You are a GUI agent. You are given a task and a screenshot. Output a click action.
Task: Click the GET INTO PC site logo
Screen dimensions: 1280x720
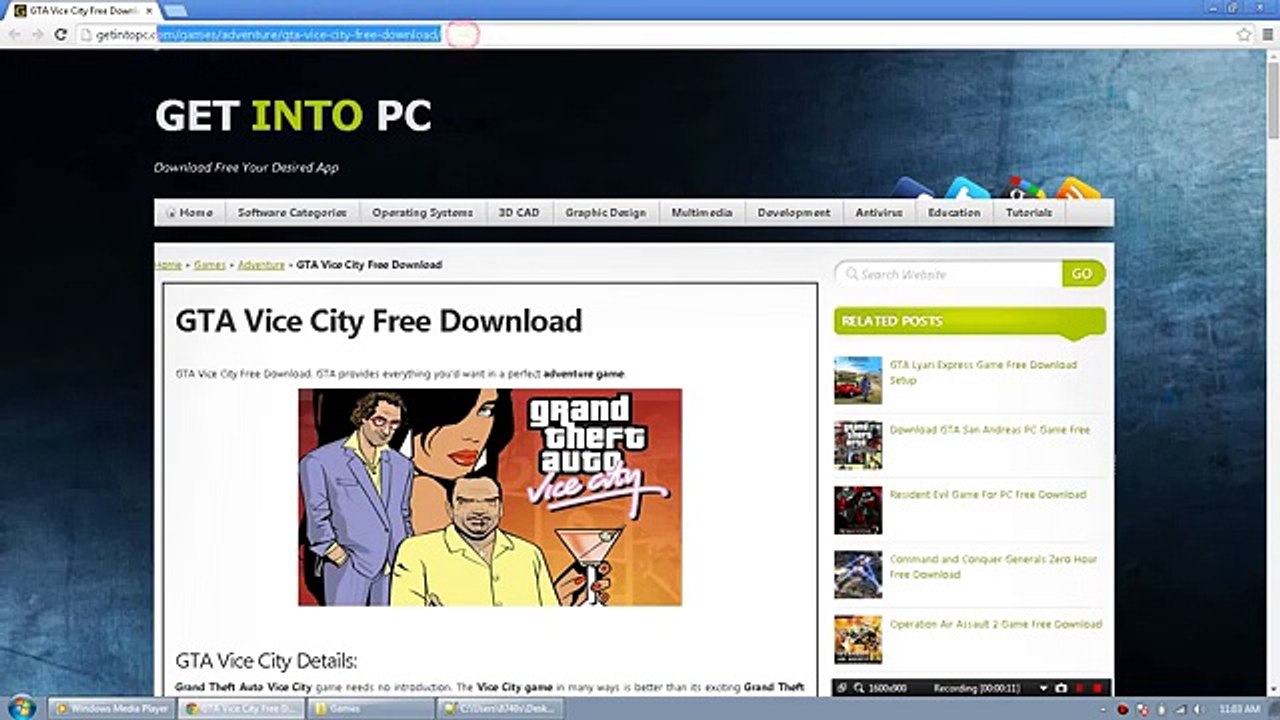293,116
